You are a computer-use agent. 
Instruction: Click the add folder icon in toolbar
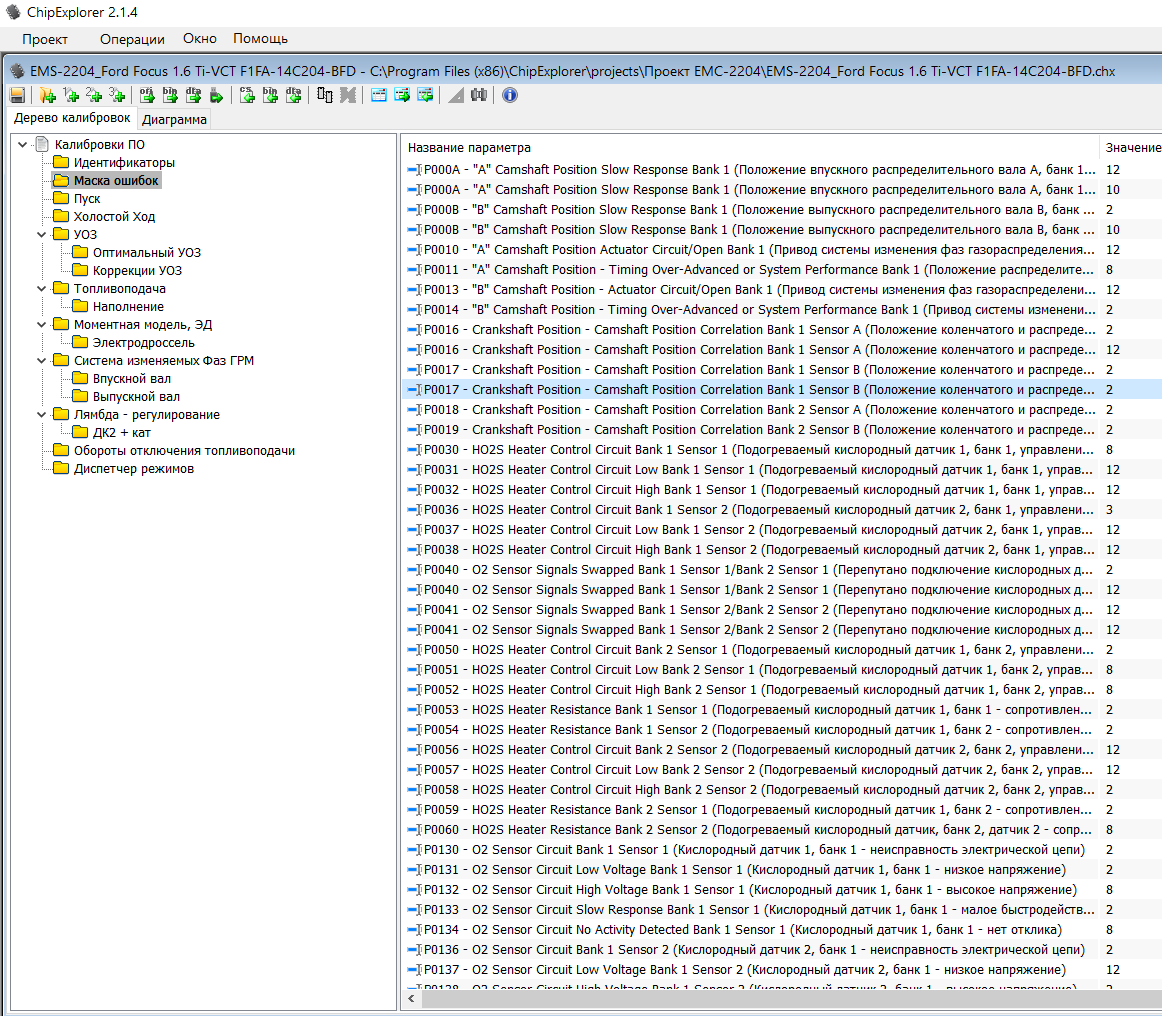(47, 95)
